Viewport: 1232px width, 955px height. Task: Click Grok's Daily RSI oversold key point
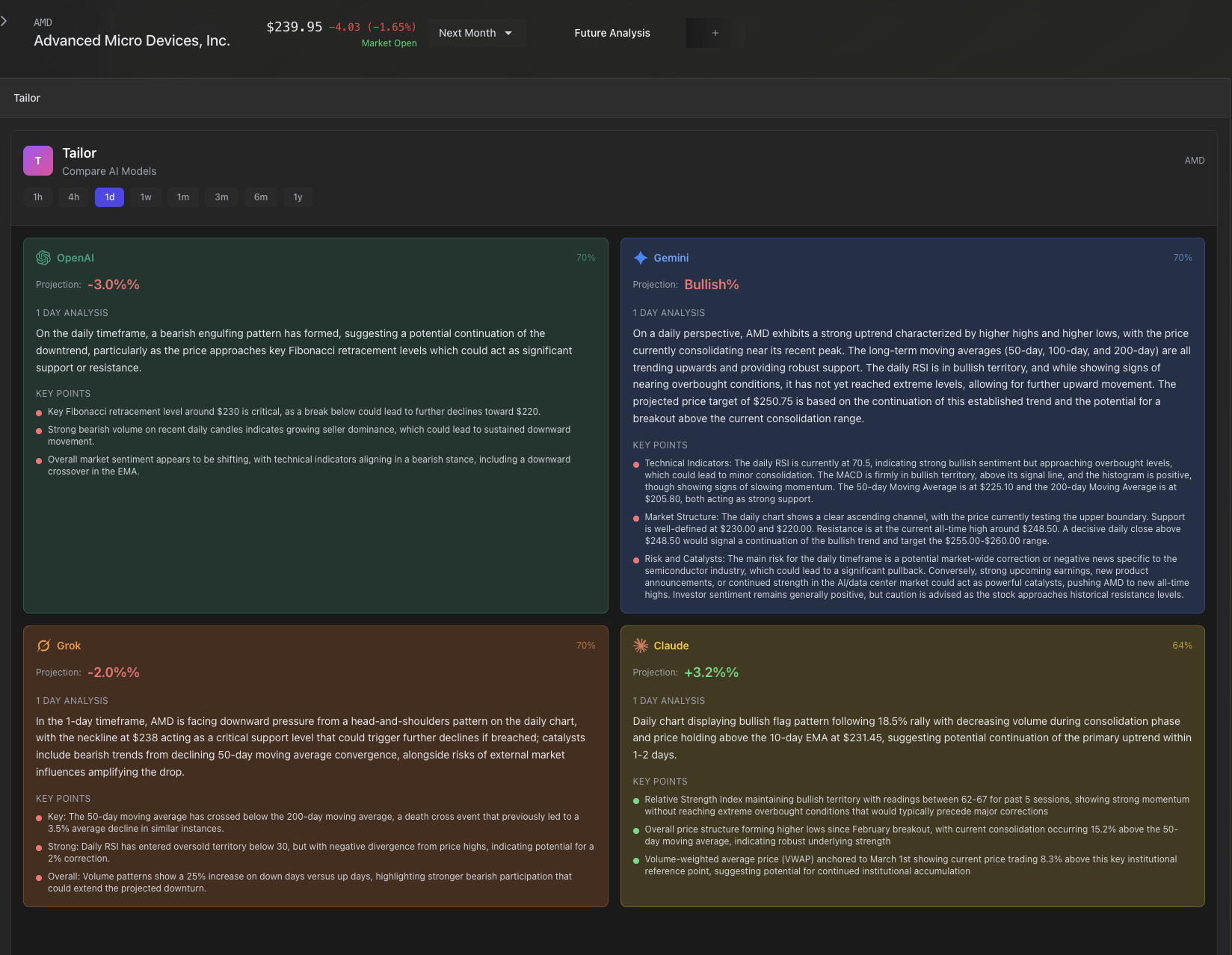click(321, 853)
